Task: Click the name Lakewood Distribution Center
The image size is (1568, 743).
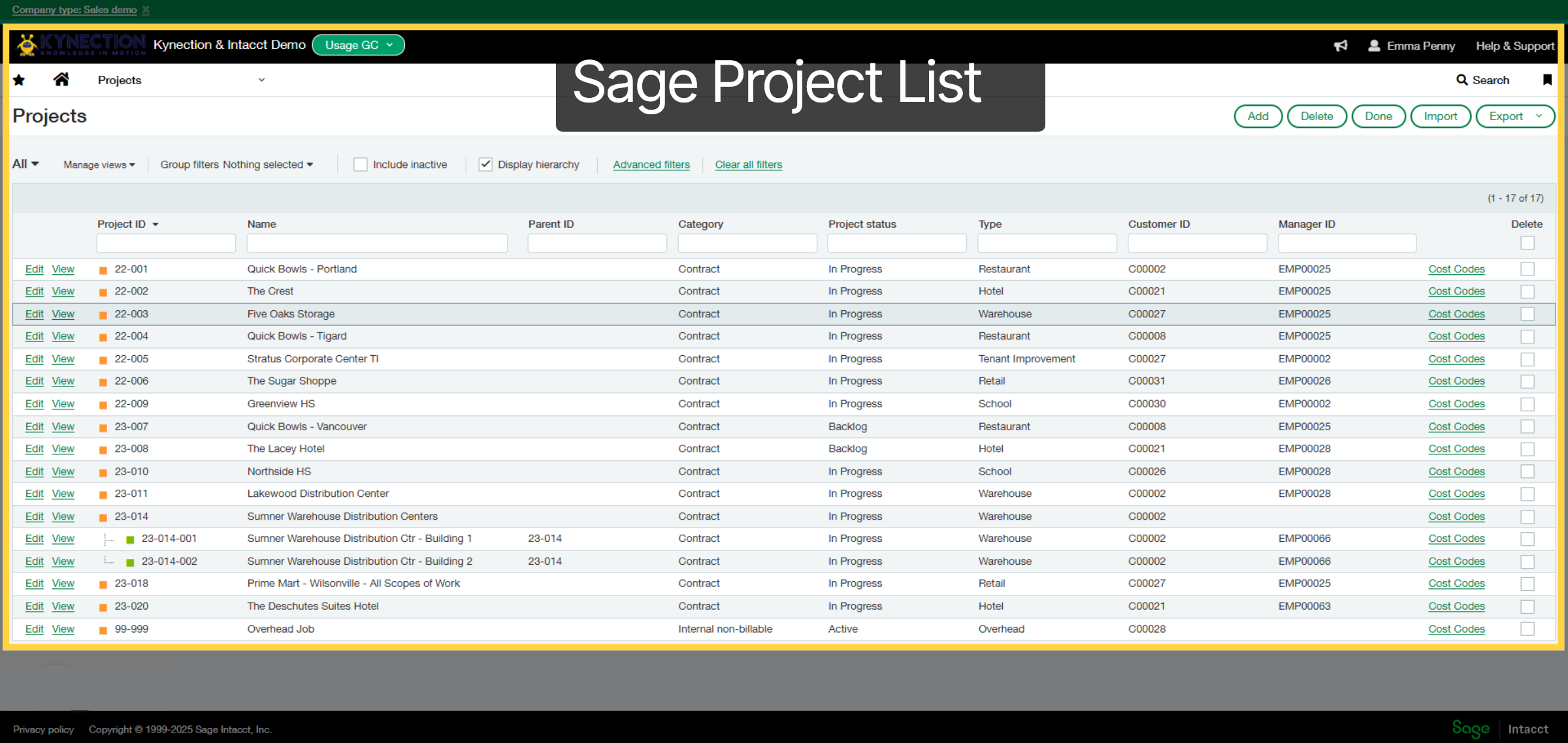Action: (x=318, y=494)
